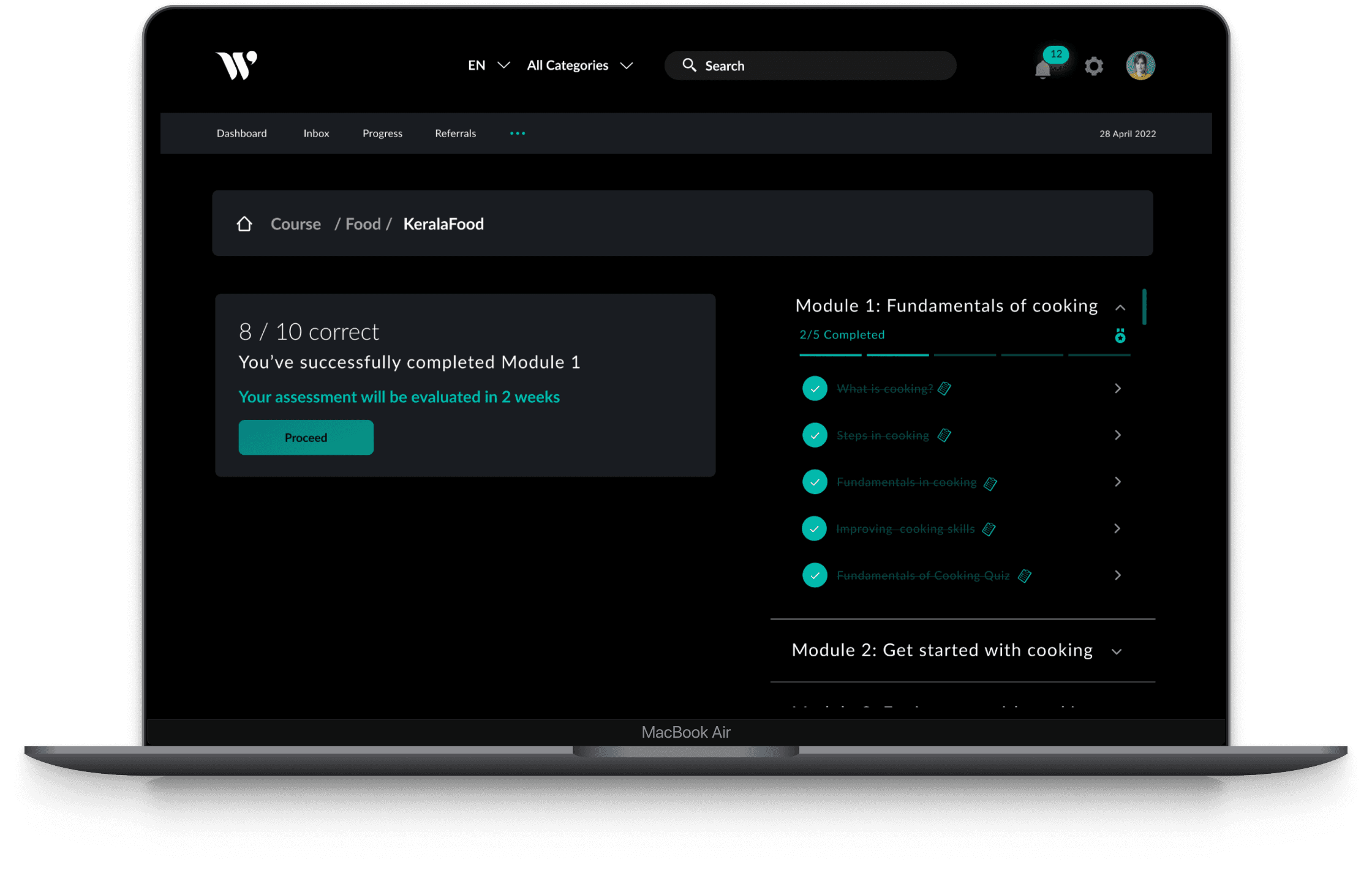Toggle the checkmark for Fundamentals in cooking
The width and height of the screenshot is (1372, 873).
815,482
